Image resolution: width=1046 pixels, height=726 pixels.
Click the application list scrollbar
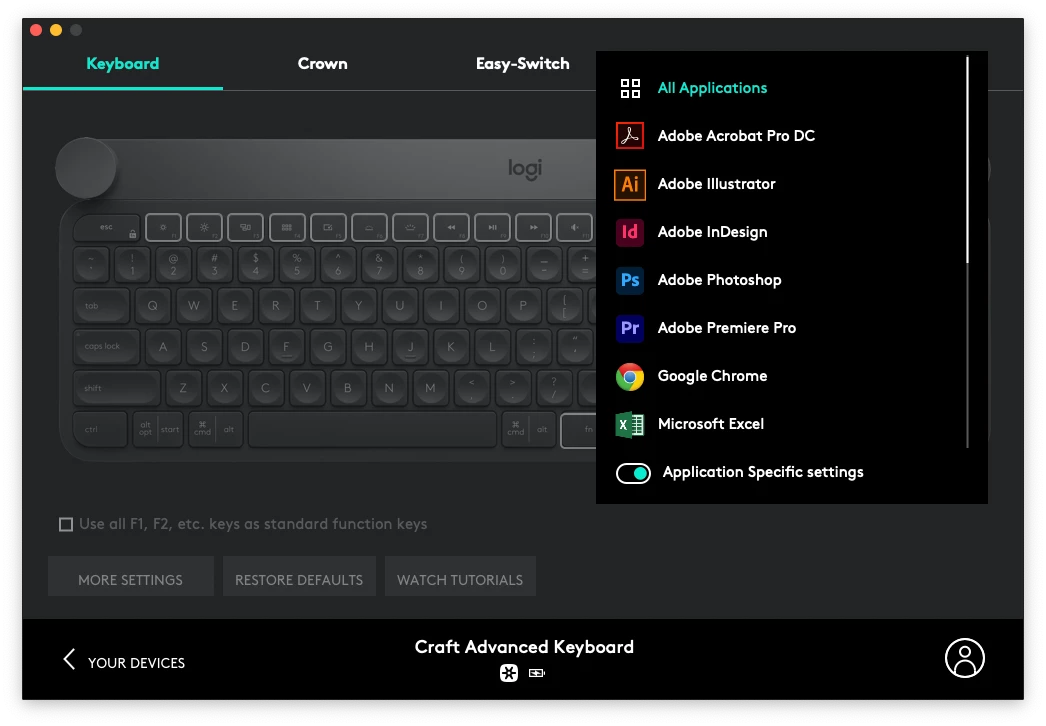(x=967, y=160)
